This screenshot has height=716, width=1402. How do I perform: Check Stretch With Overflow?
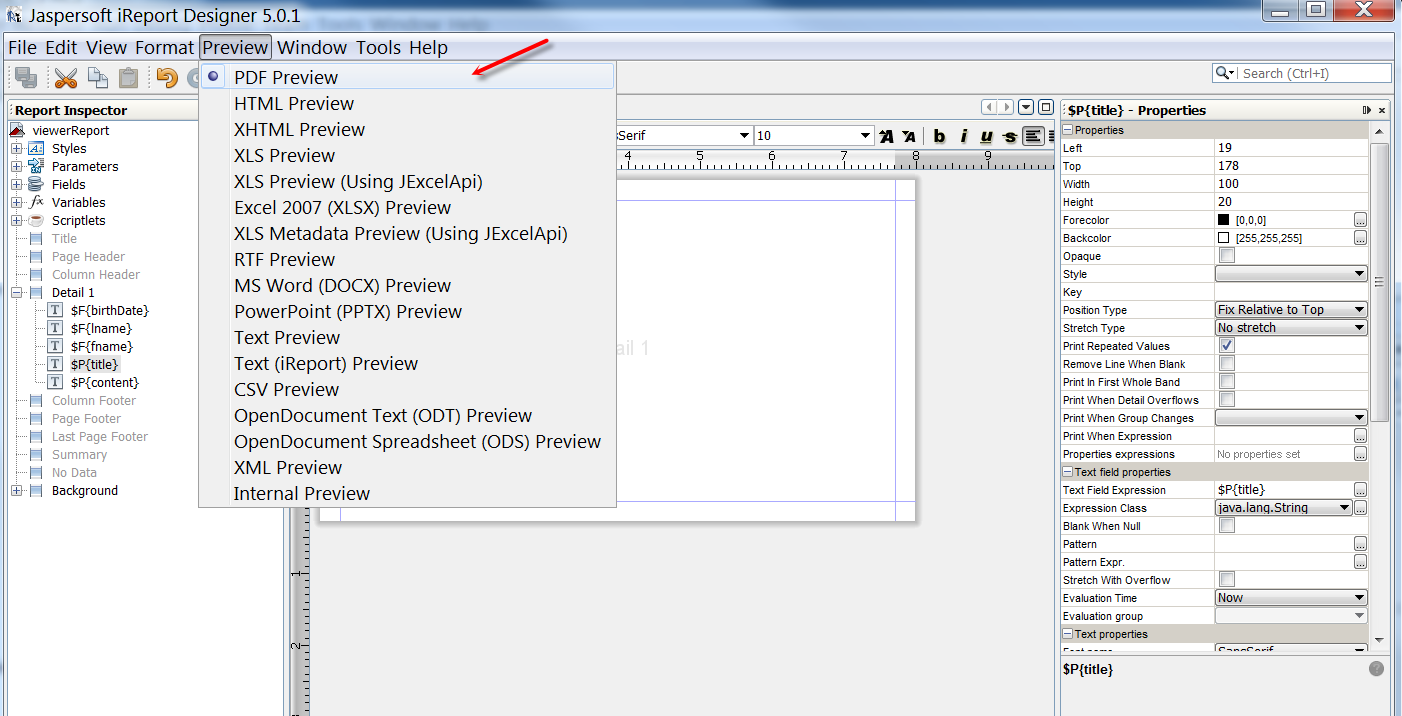pyautogui.click(x=1225, y=580)
